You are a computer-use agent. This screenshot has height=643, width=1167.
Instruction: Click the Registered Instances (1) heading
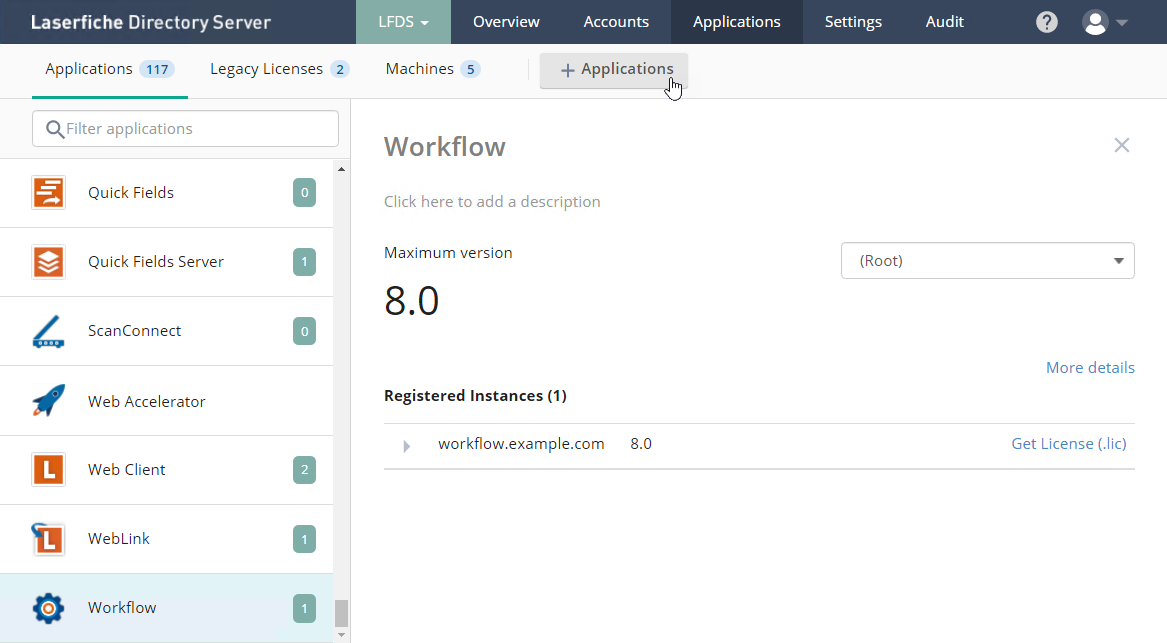(475, 396)
